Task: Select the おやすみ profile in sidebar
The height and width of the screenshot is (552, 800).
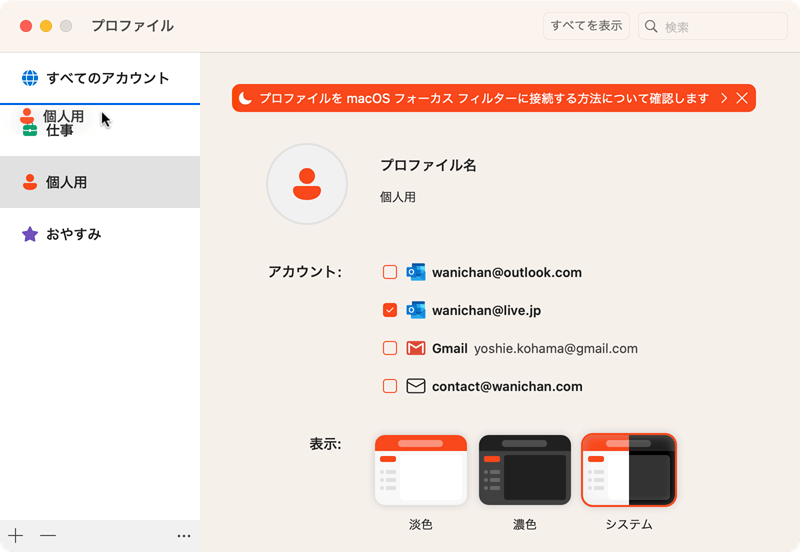Action: click(x=100, y=234)
